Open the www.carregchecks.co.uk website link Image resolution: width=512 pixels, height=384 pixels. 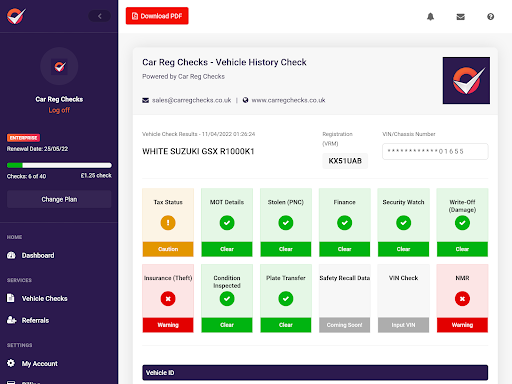coord(288,100)
